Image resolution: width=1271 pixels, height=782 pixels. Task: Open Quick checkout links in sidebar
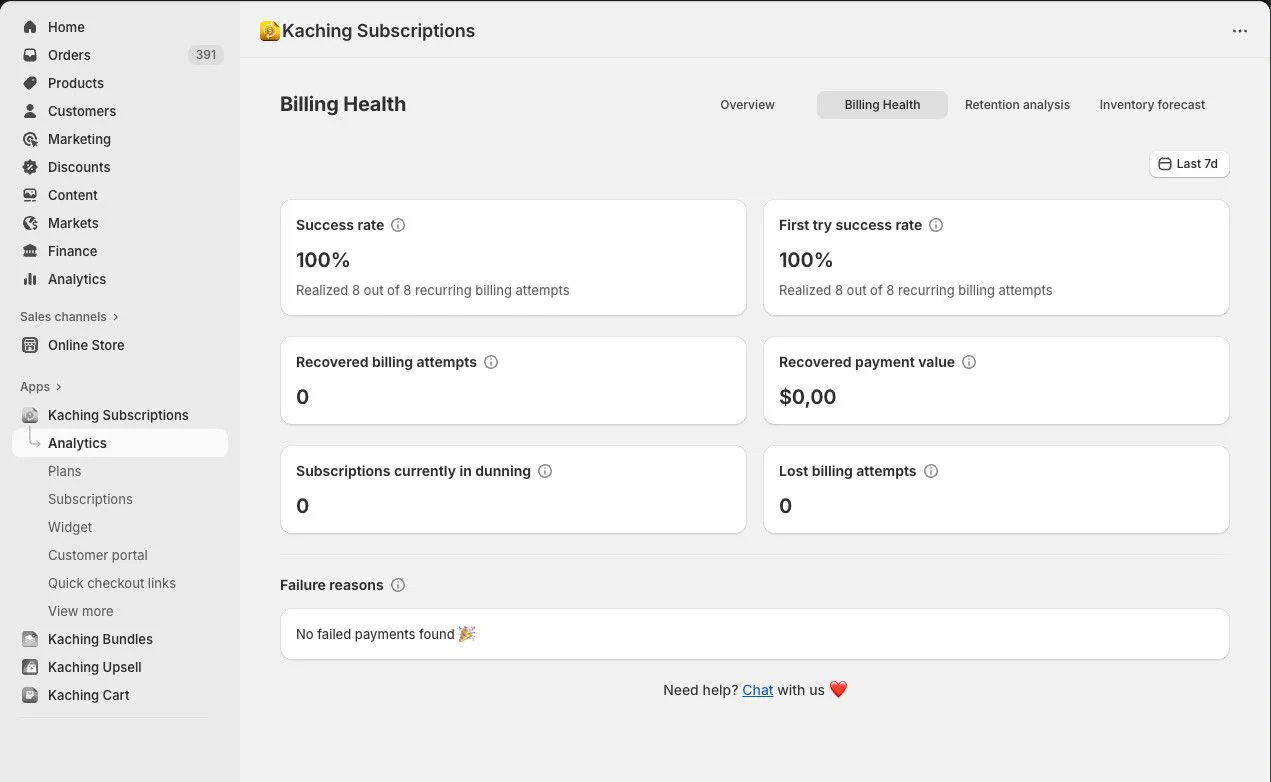point(112,583)
